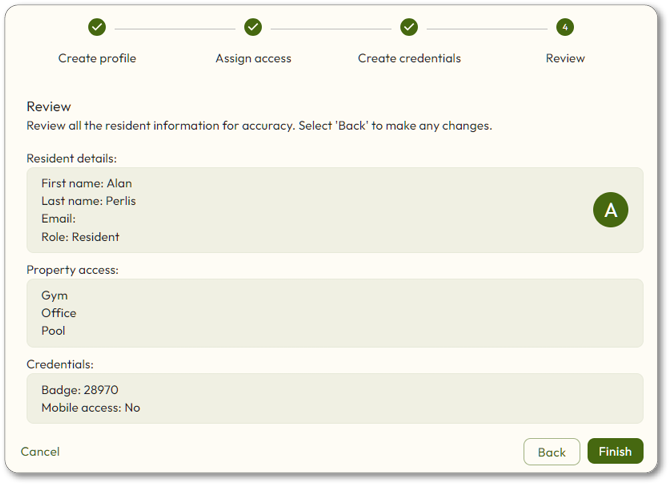Select the Review step label
670x485 pixels.
point(565,58)
